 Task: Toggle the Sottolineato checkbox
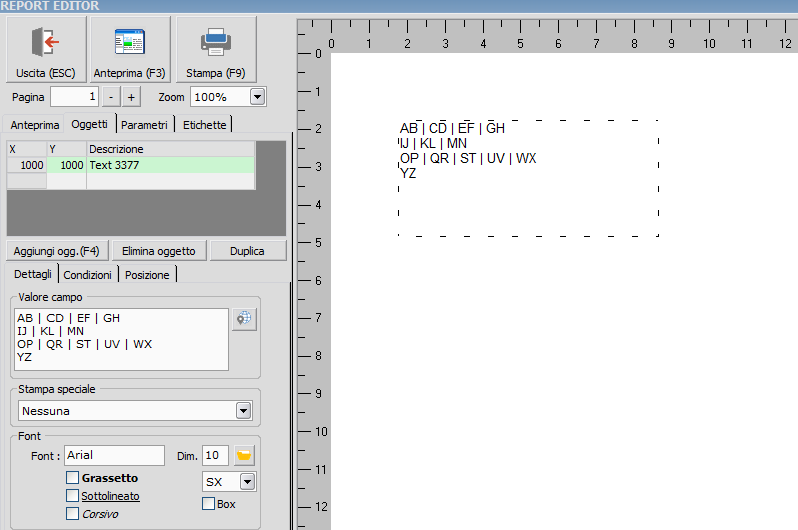click(x=73, y=496)
